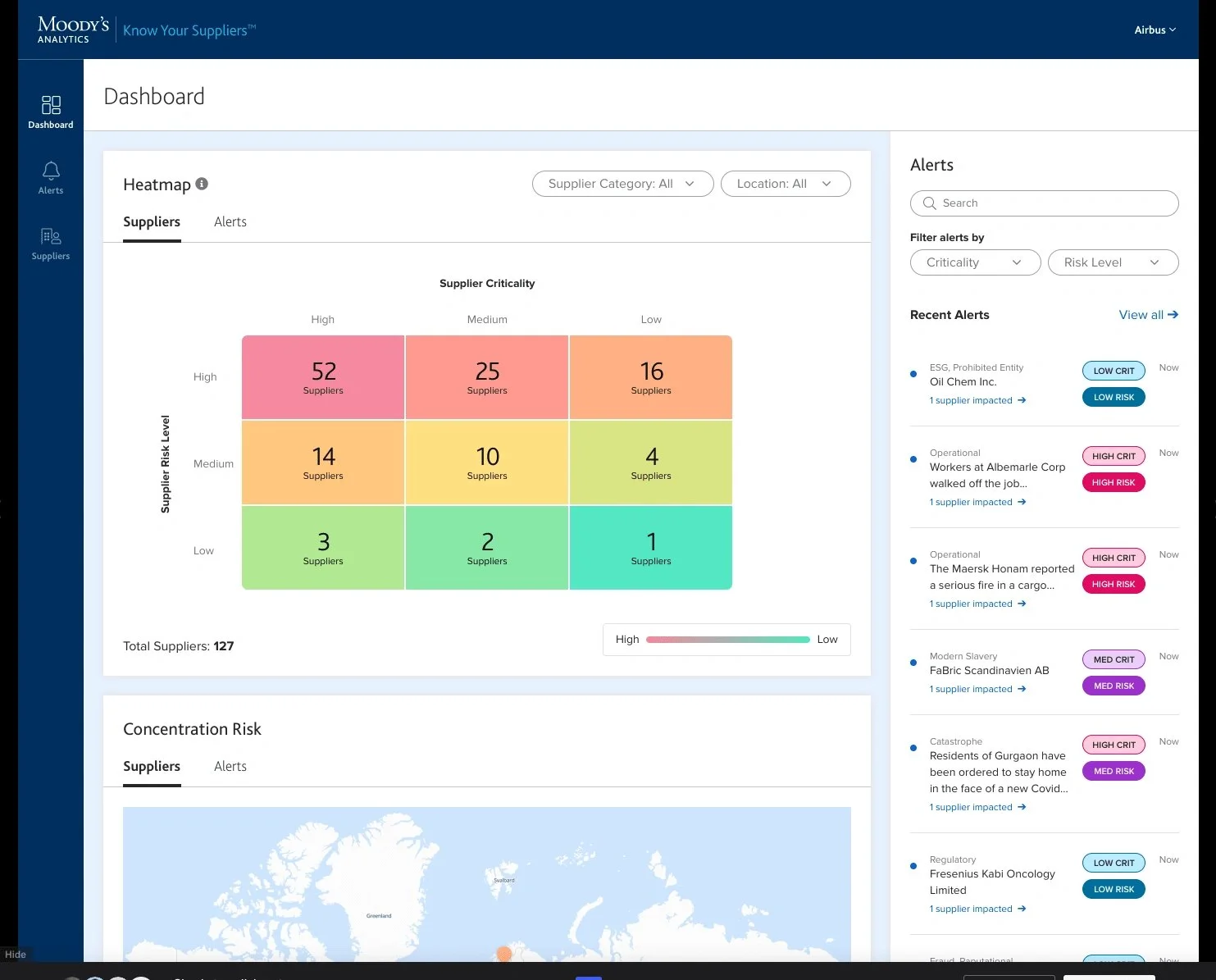Switch to Concentration Risk Alerts tab
The height and width of the screenshot is (980, 1216).
click(230, 766)
